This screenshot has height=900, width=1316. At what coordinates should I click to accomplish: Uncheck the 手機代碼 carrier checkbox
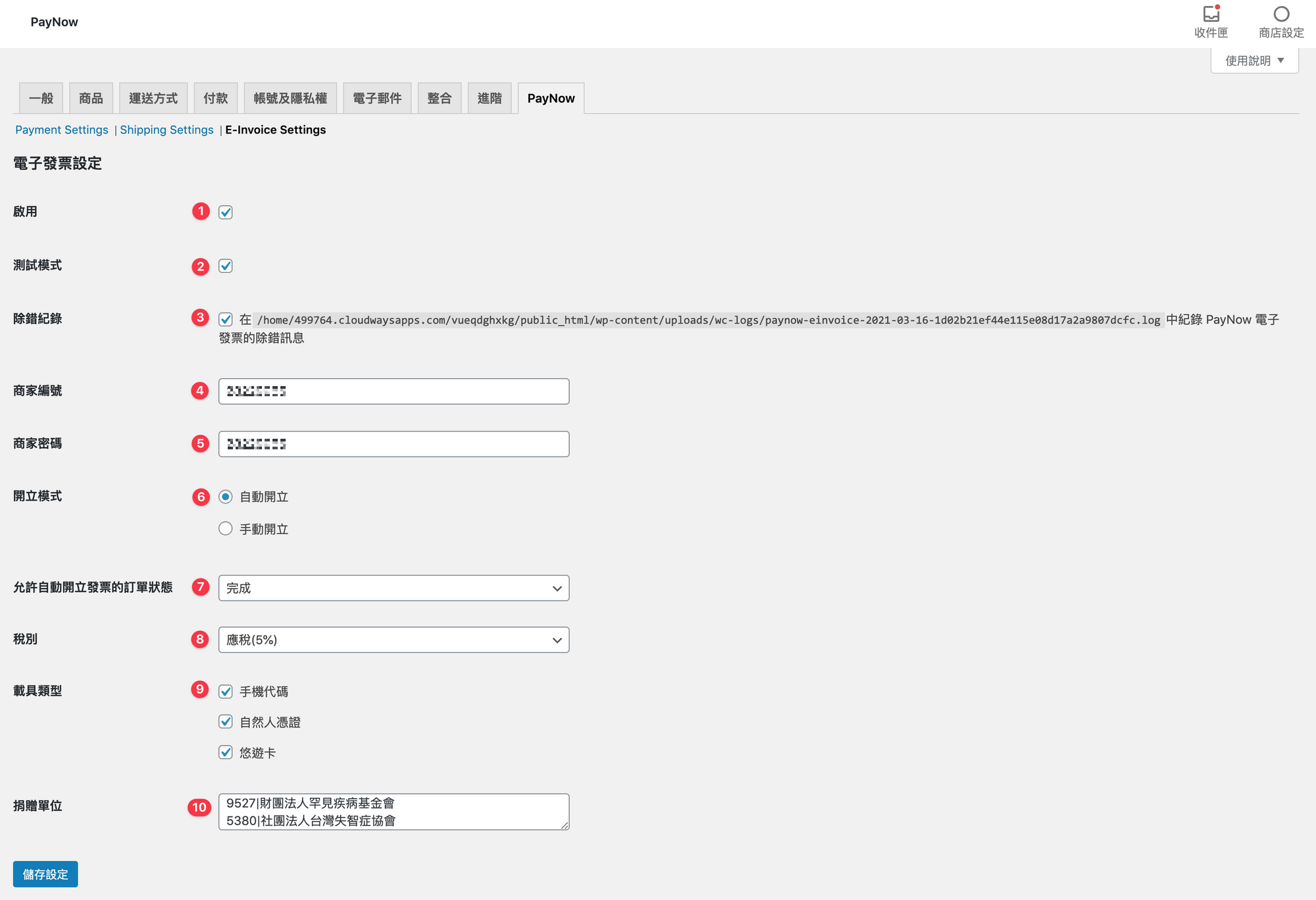pyautogui.click(x=226, y=691)
